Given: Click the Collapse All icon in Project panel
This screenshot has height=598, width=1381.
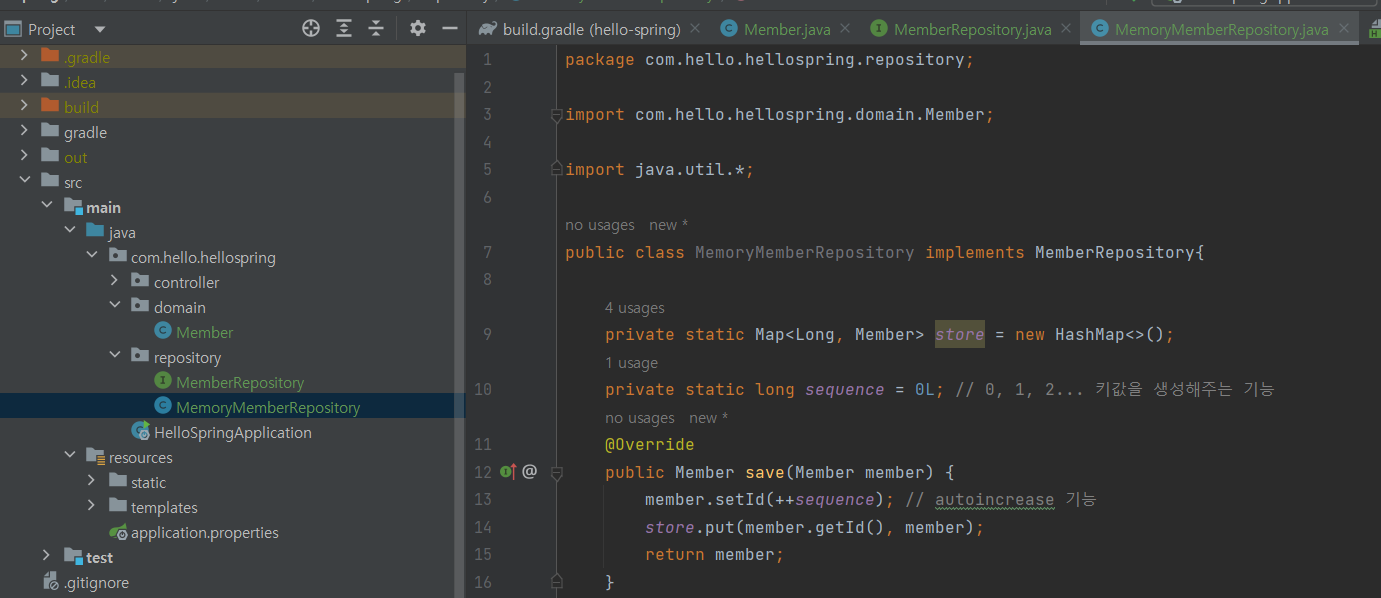Looking at the screenshot, I should tap(376, 29).
